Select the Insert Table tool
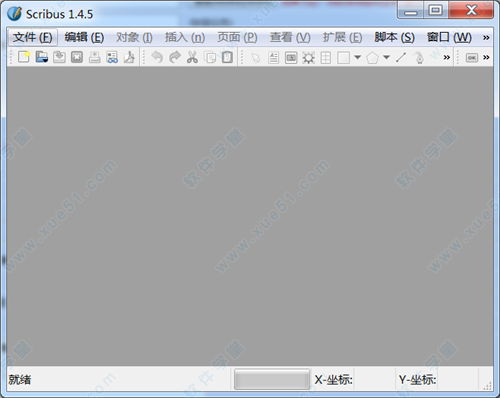500x398 pixels. click(326, 58)
